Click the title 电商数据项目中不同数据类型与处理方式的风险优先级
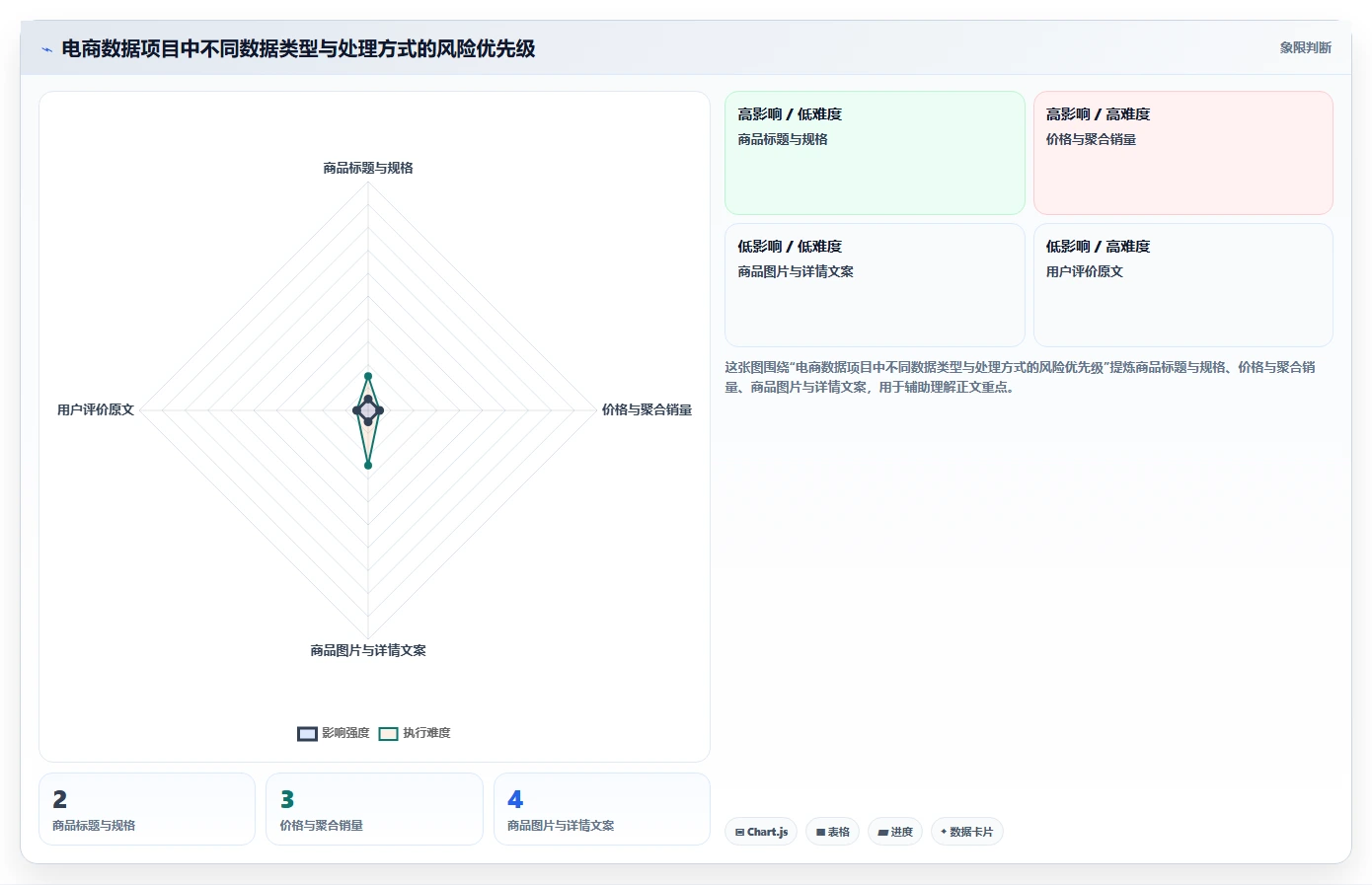 (298, 48)
